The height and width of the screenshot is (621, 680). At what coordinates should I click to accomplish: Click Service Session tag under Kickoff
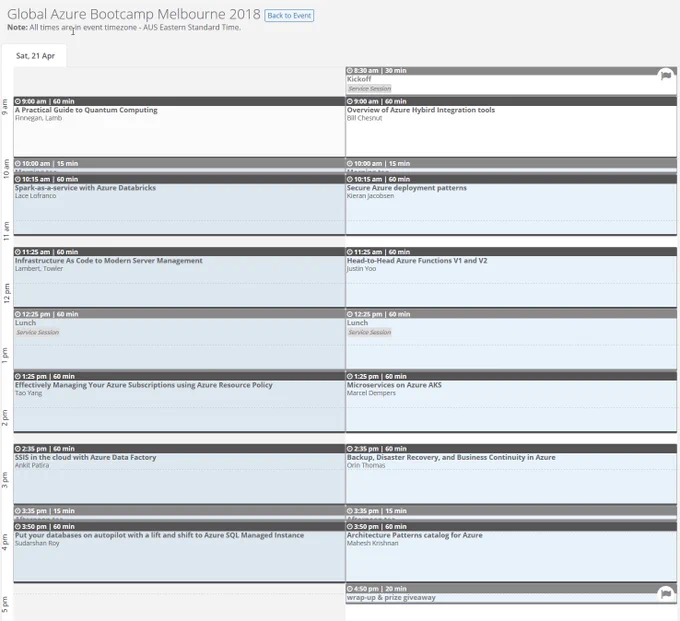[x=369, y=88]
